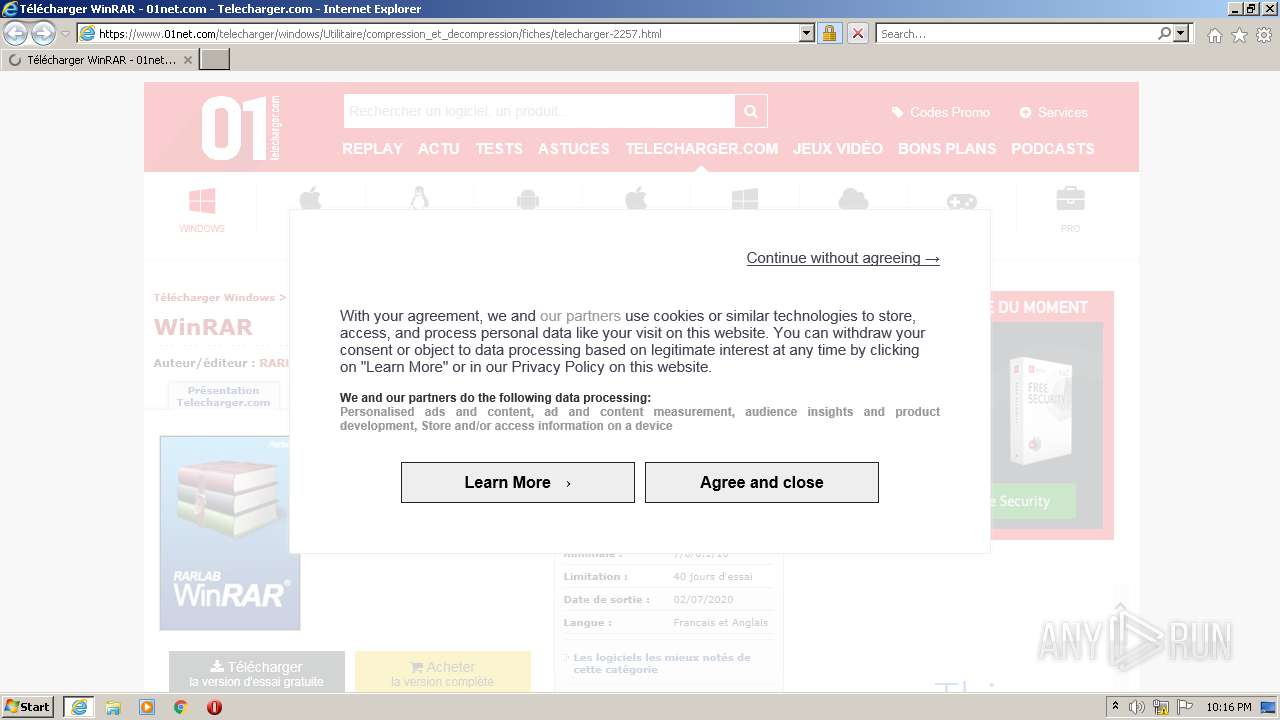Open the JEUX VIDÉO menu item
This screenshot has width=1280, height=720.
[x=838, y=149]
